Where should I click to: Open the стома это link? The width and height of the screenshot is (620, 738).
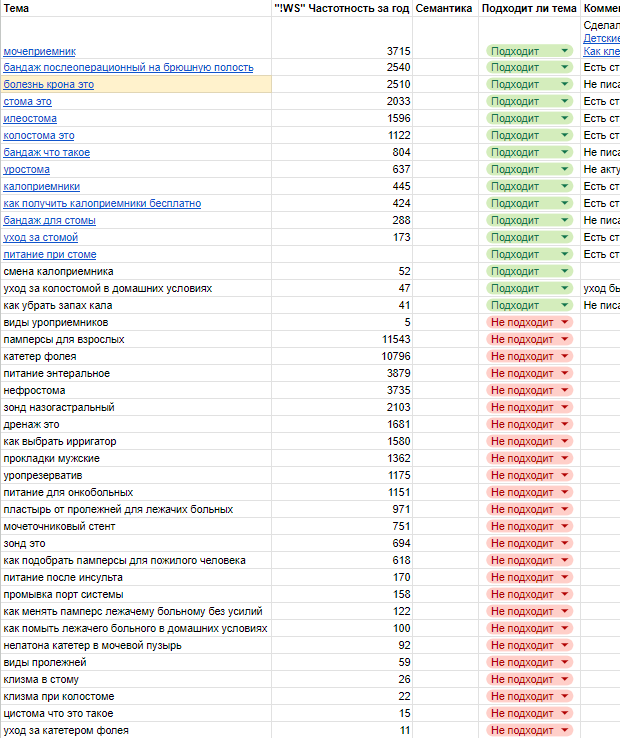pyautogui.click(x=27, y=101)
